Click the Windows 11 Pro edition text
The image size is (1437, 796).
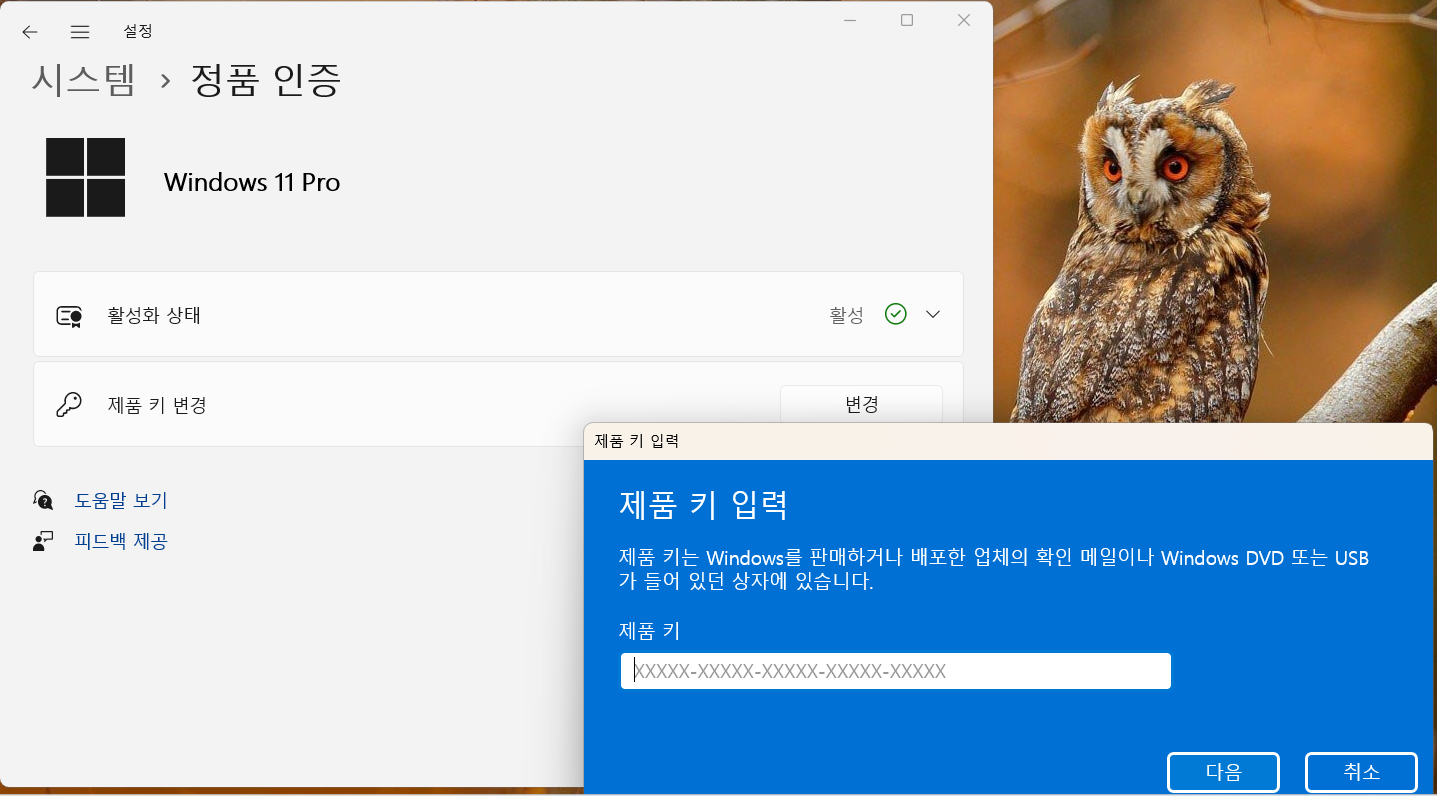252,182
